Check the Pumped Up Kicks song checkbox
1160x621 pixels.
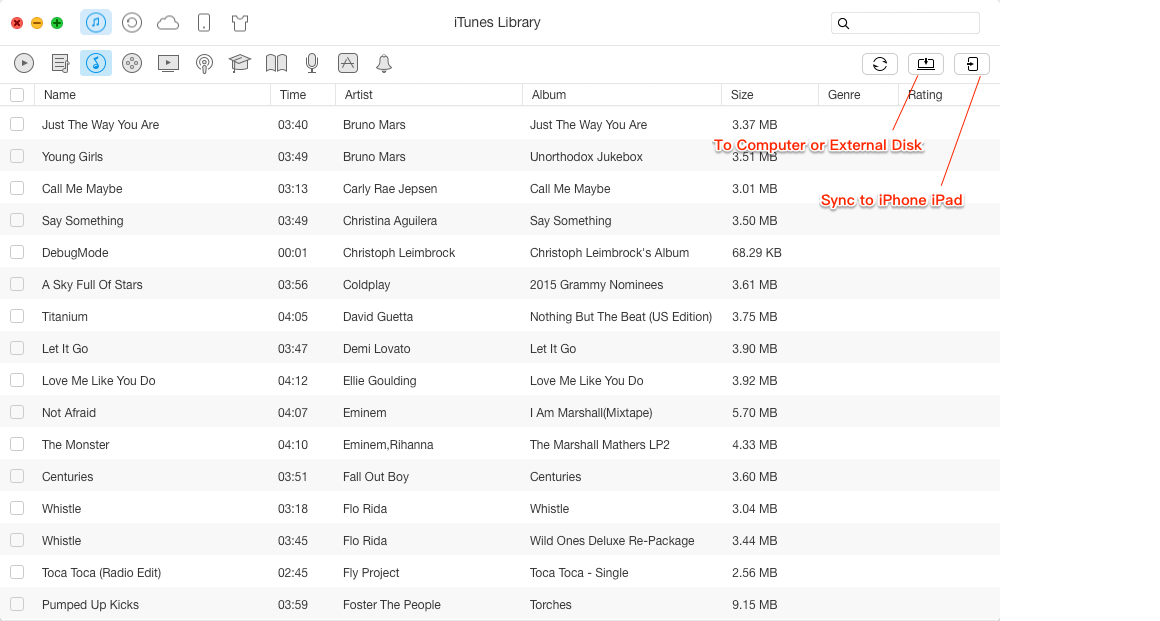pyautogui.click(x=17, y=604)
